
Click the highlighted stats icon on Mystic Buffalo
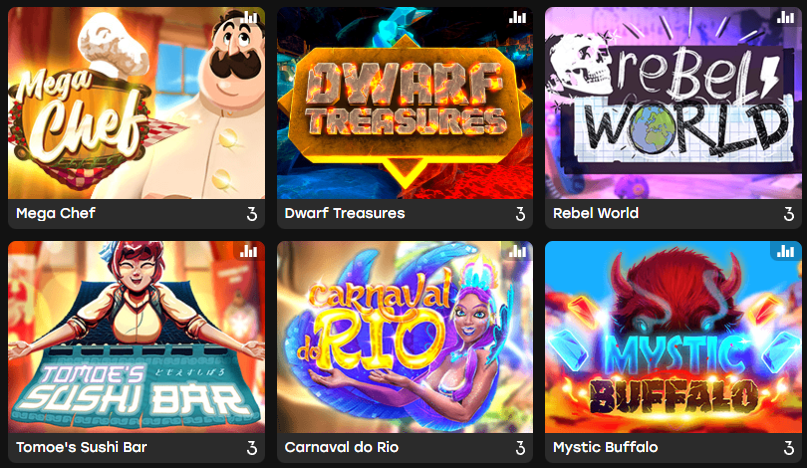pyautogui.click(x=785, y=251)
